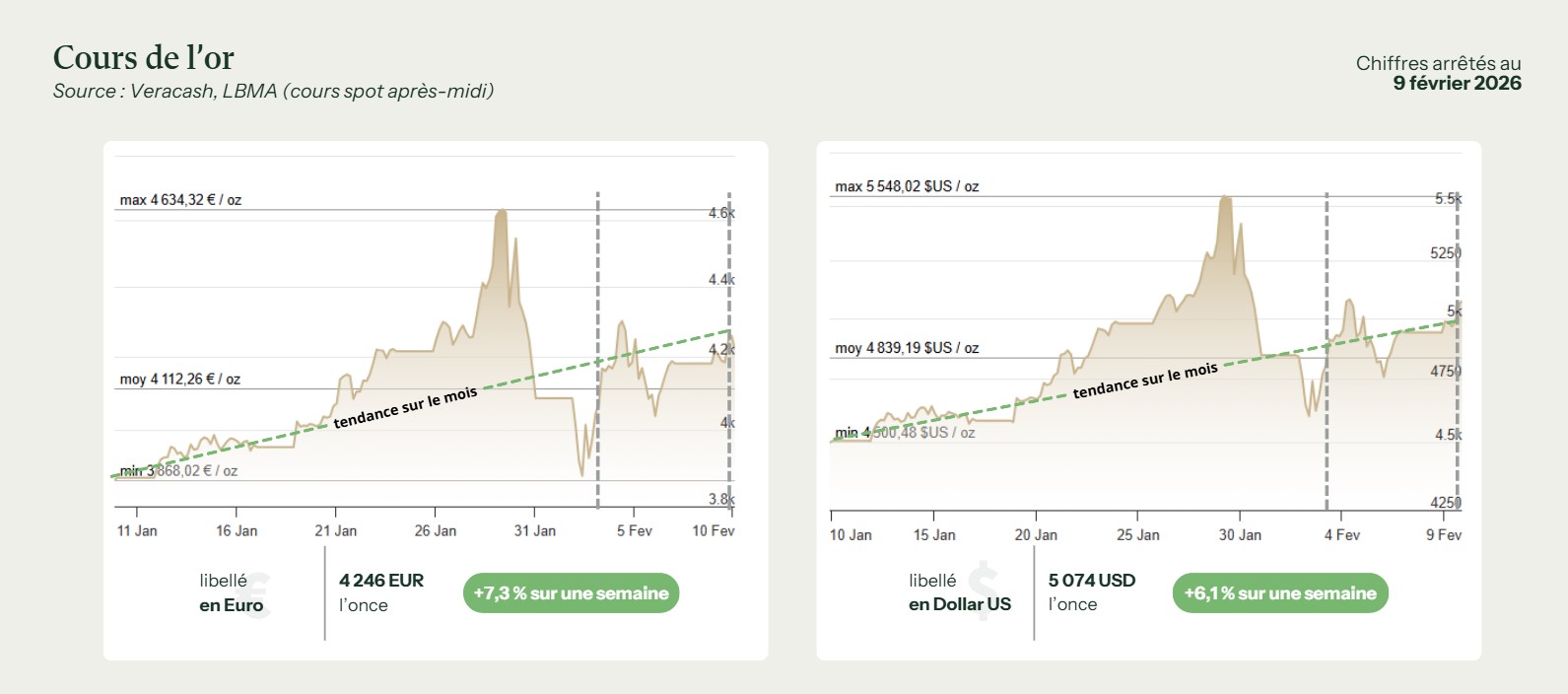Click the 4 Fev date on Dollar chart
This screenshot has height=694, width=1568.
click(1341, 534)
